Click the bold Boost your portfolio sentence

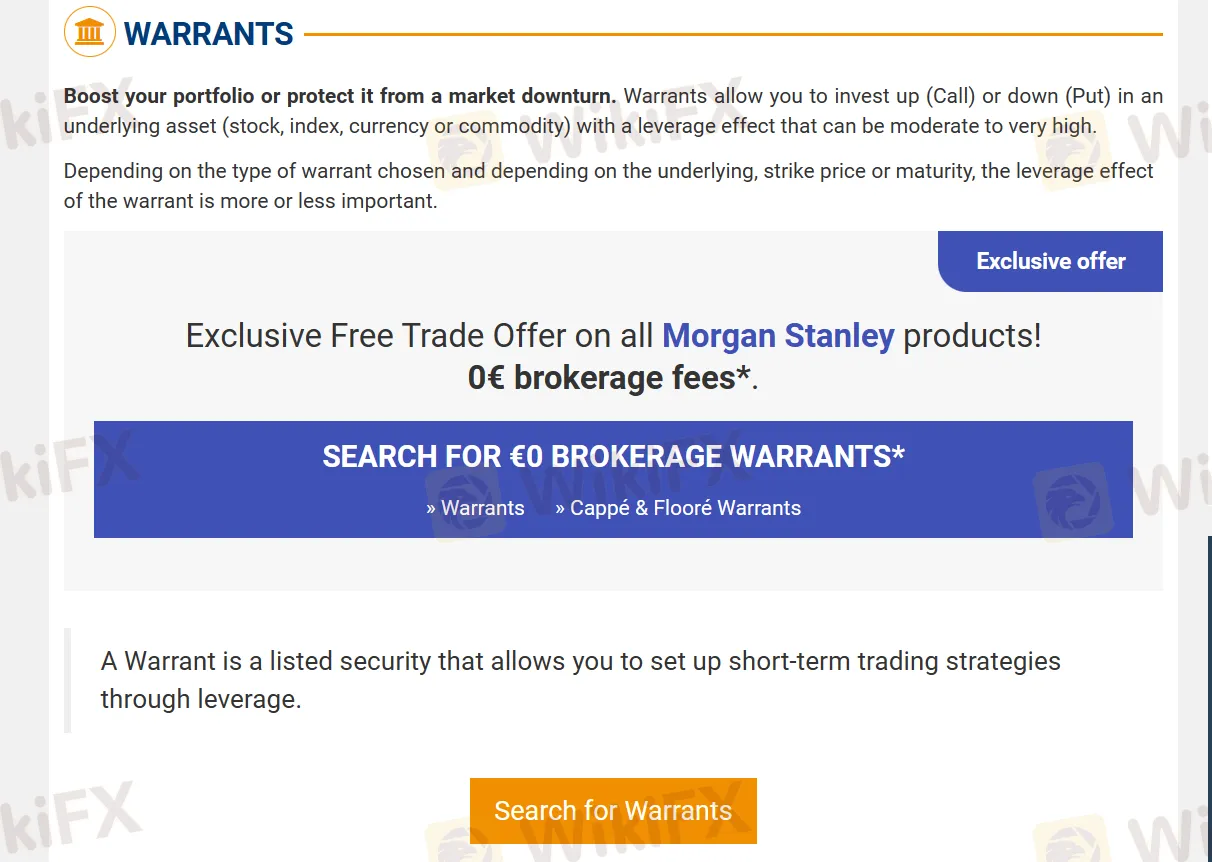[340, 97]
